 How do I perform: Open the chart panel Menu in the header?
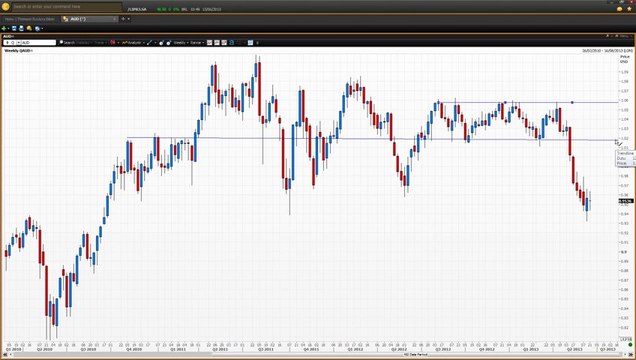click(x=624, y=36)
